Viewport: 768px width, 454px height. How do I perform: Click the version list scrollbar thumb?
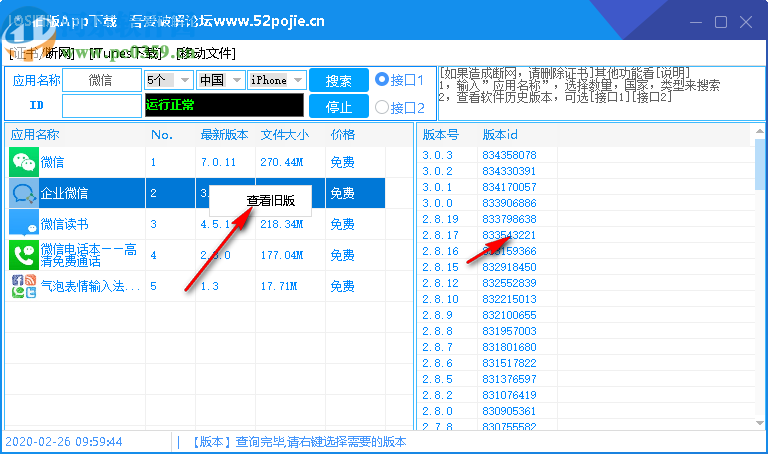760,164
